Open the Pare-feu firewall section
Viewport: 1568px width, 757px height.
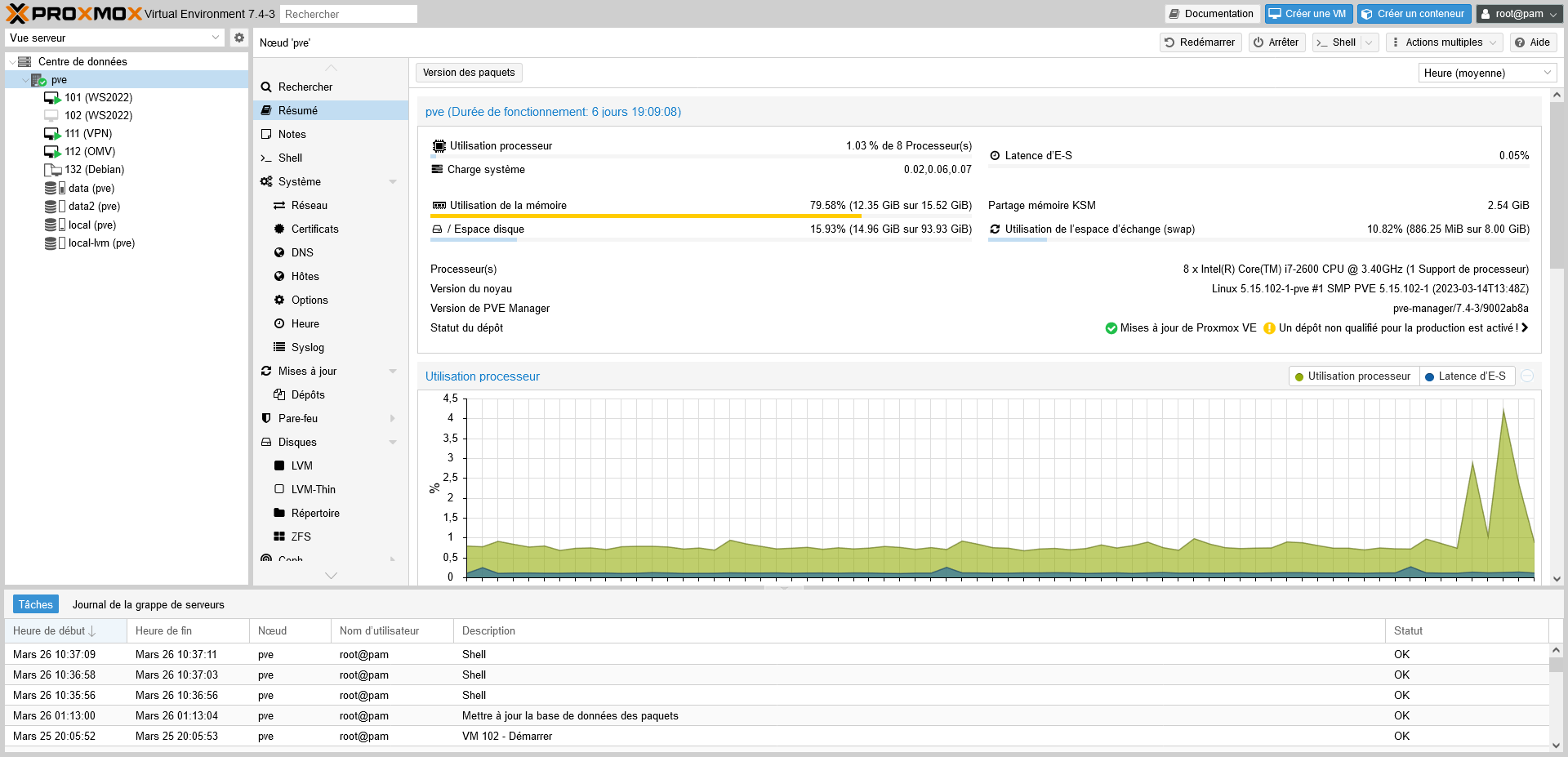(x=298, y=419)
